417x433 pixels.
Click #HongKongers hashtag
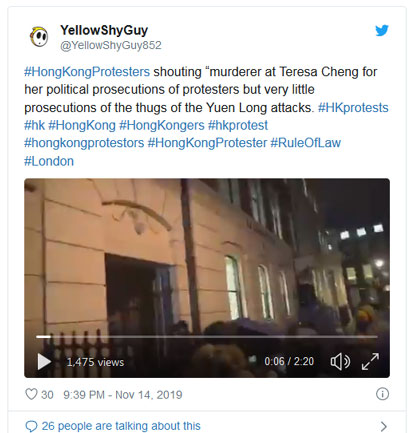pos(162,125)
